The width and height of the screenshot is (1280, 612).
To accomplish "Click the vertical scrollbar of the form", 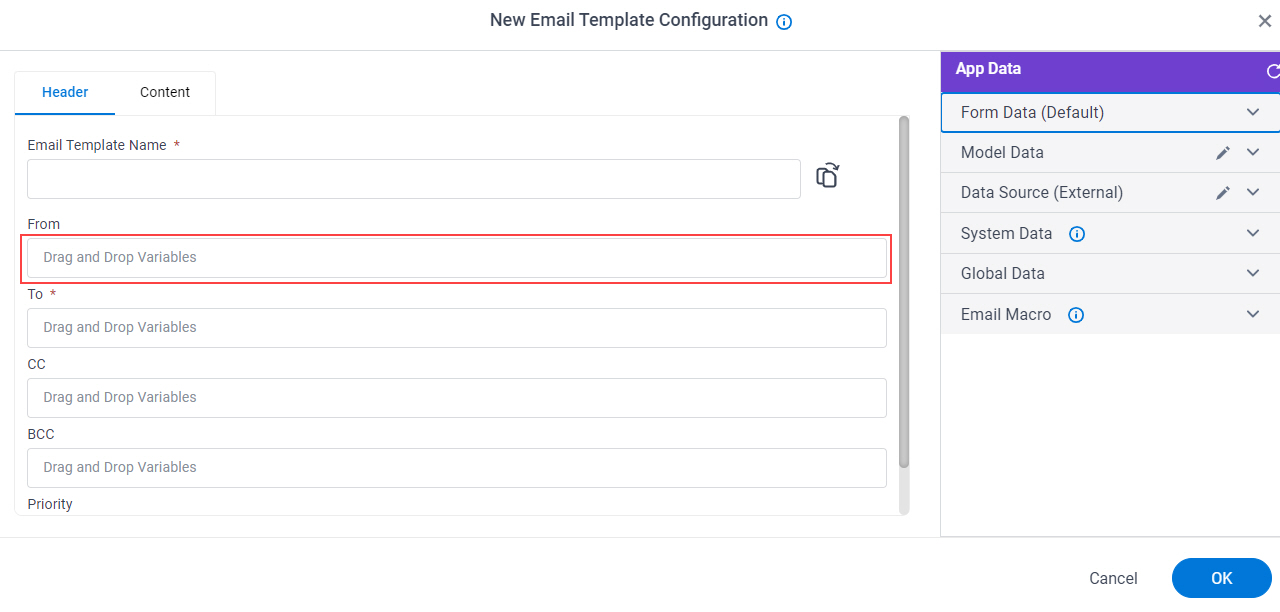I will tap(904, 290).
